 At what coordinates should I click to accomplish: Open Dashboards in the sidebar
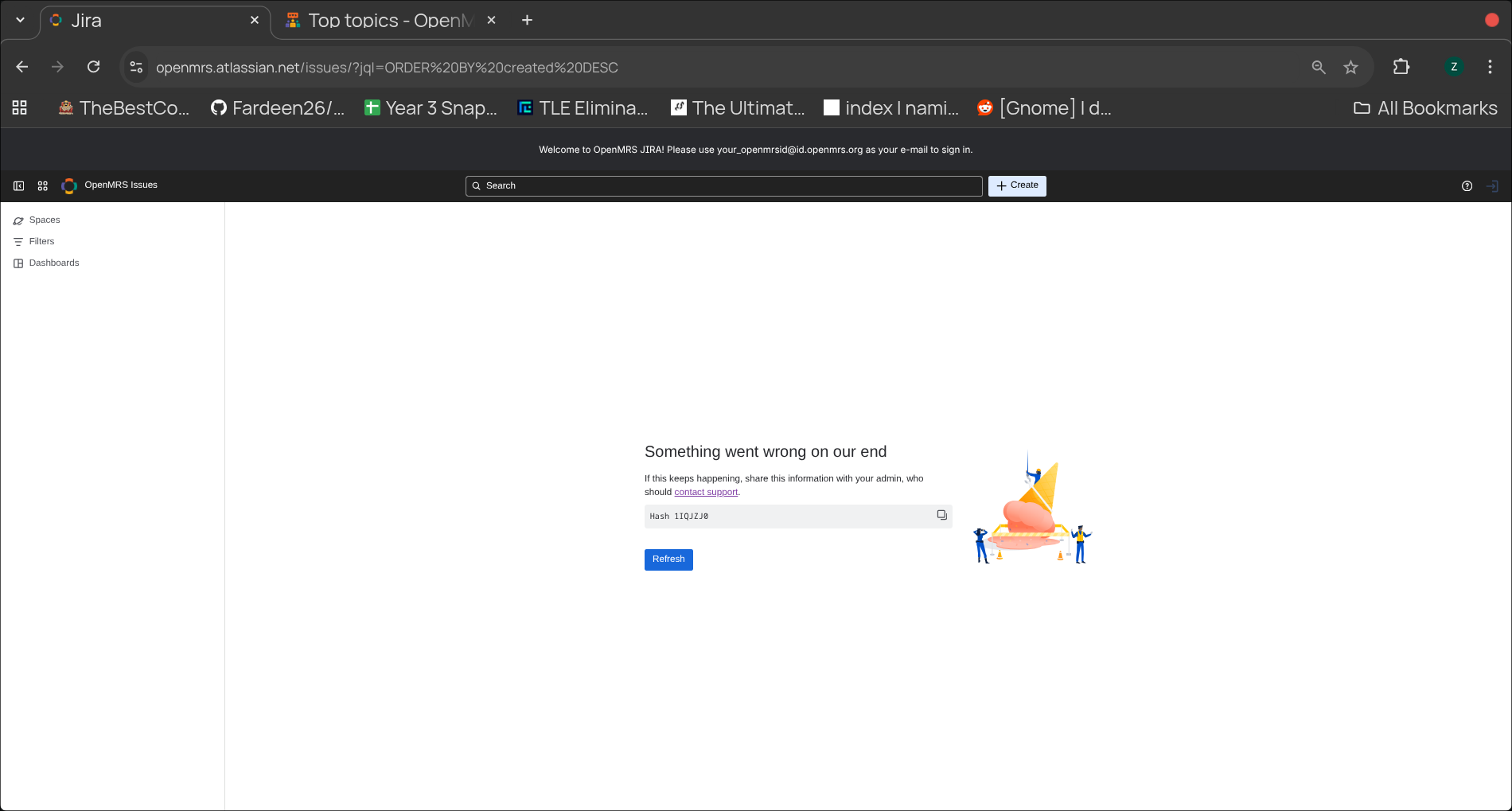tap(53, 263)
